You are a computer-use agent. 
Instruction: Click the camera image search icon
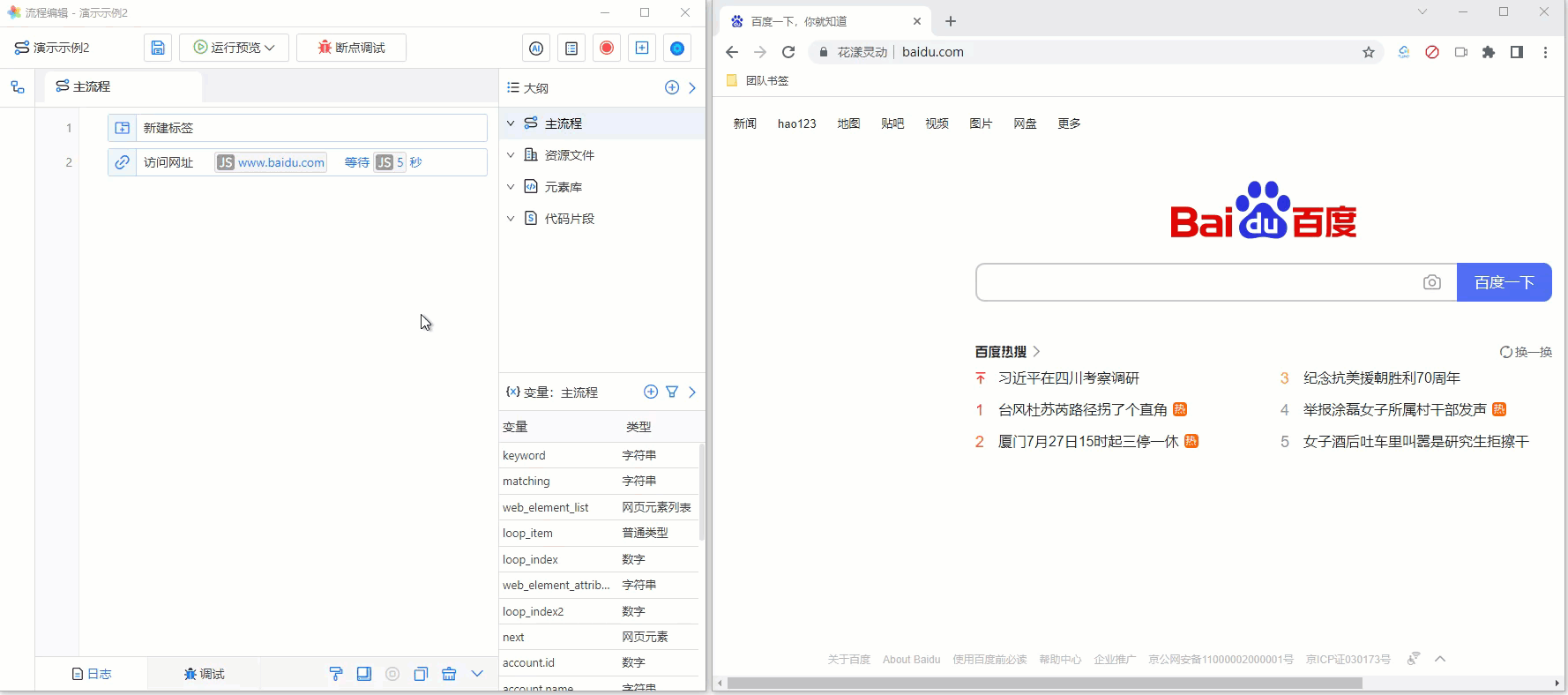pyautogui.click(x=1432, y=282)
